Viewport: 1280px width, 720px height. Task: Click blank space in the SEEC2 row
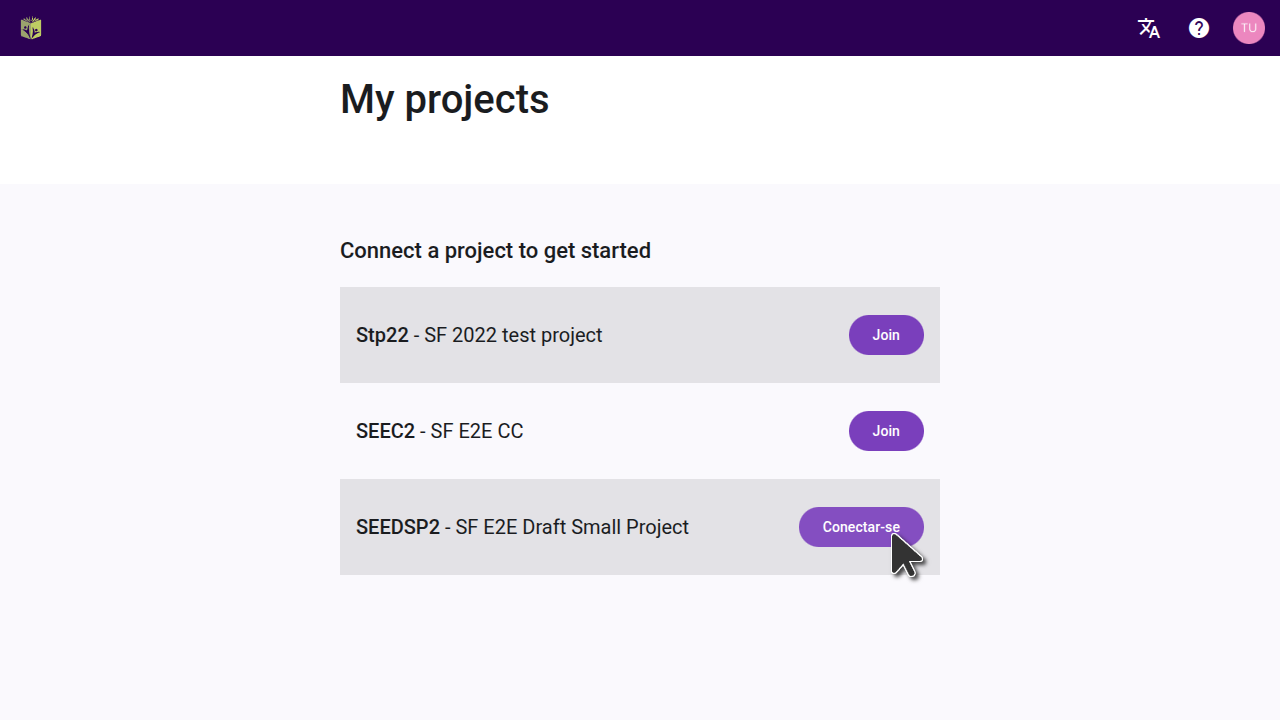690,431
